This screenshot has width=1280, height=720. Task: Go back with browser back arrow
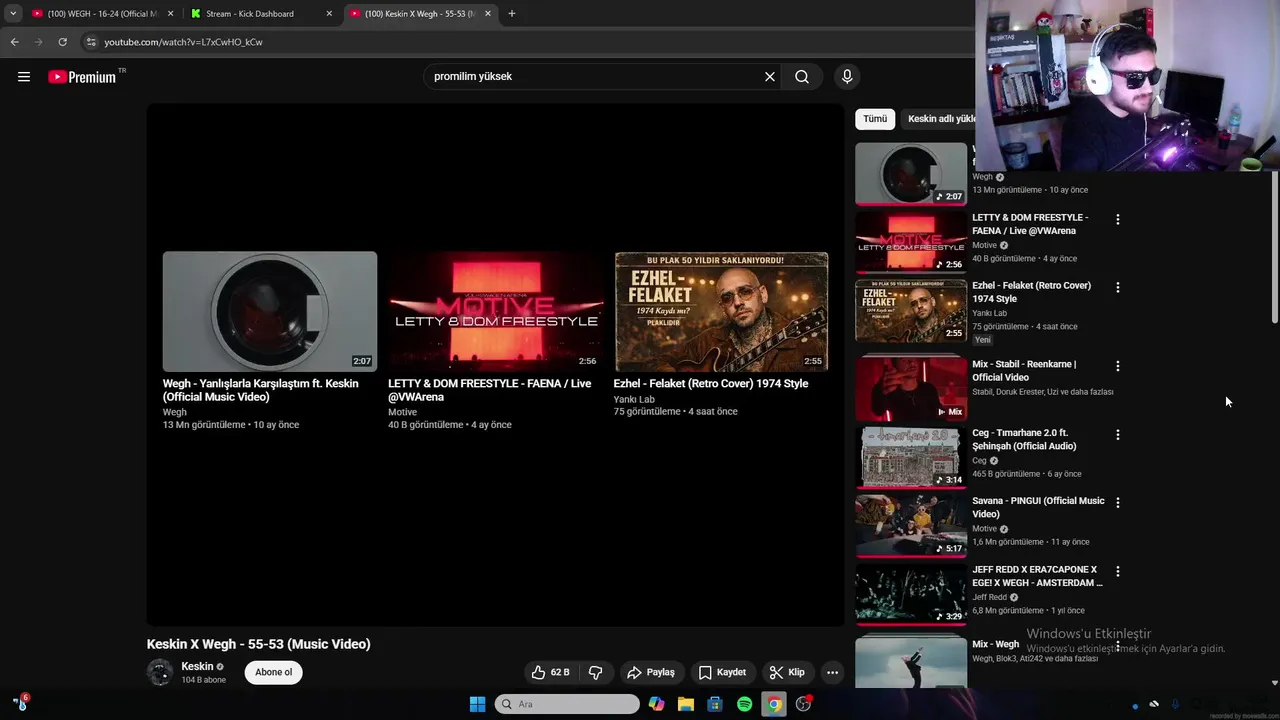(14, 42)
